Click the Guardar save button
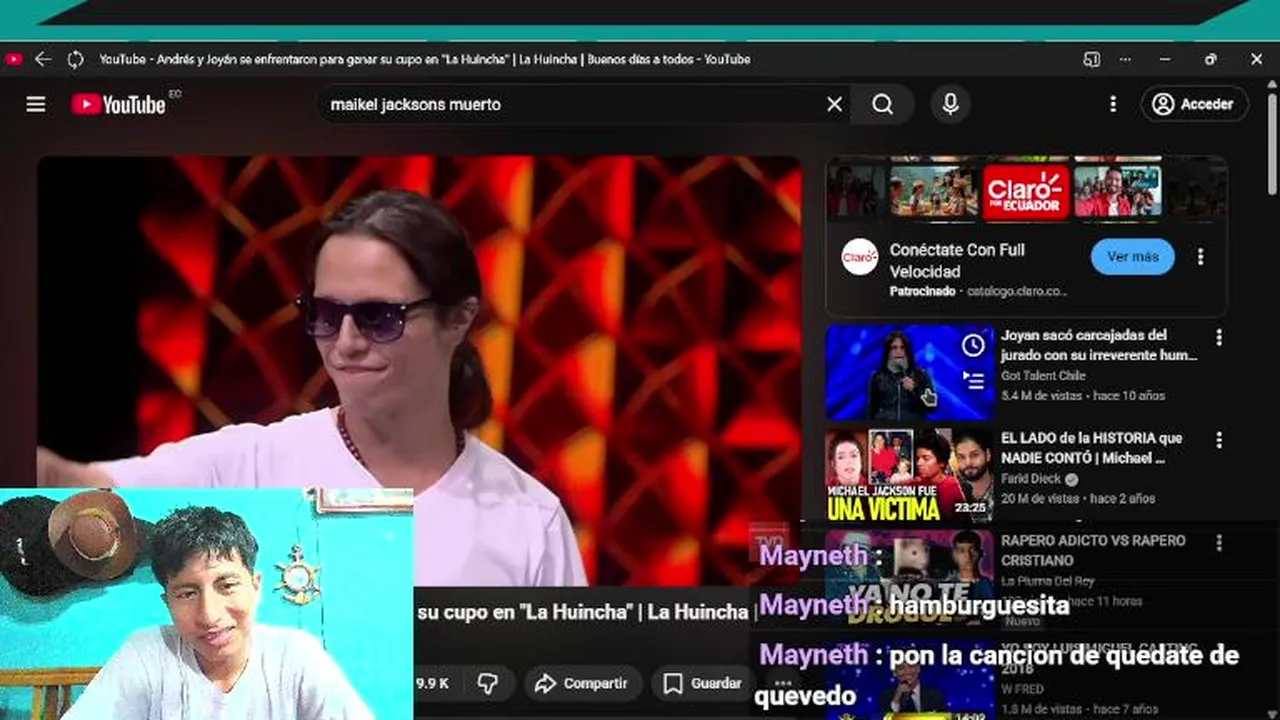This screenshot has width=1280, height=720. (x=703, y=683)
